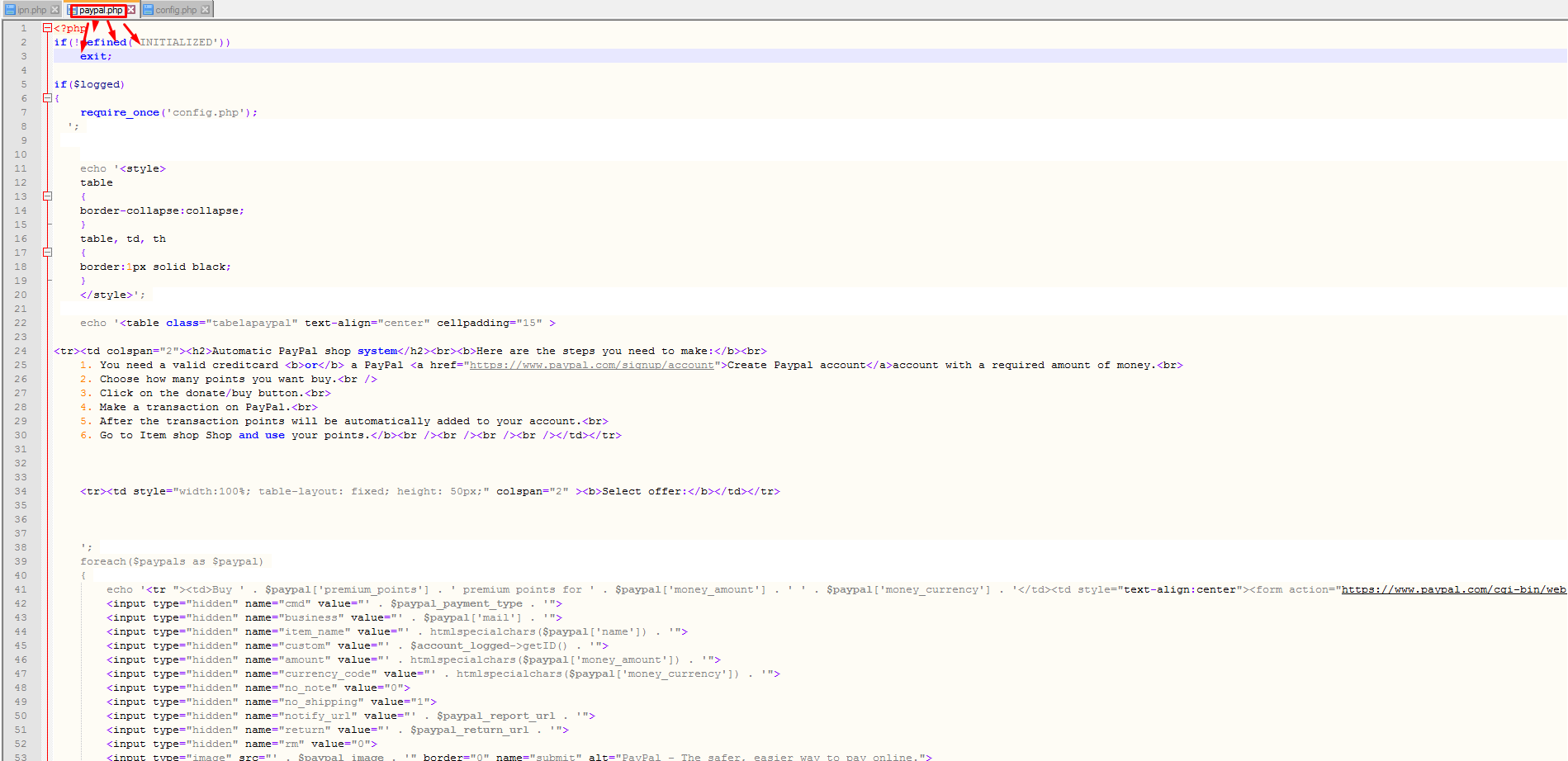Collapse the fold marker at line 13
1568x761 pixels.
[x=47, y=196]
